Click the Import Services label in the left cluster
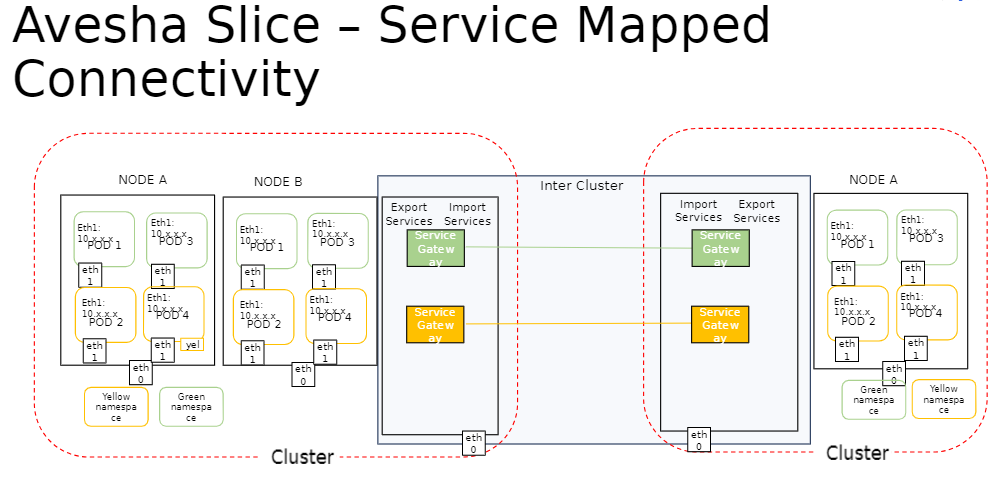This screenshot has width=1004, height=481. 467,214
